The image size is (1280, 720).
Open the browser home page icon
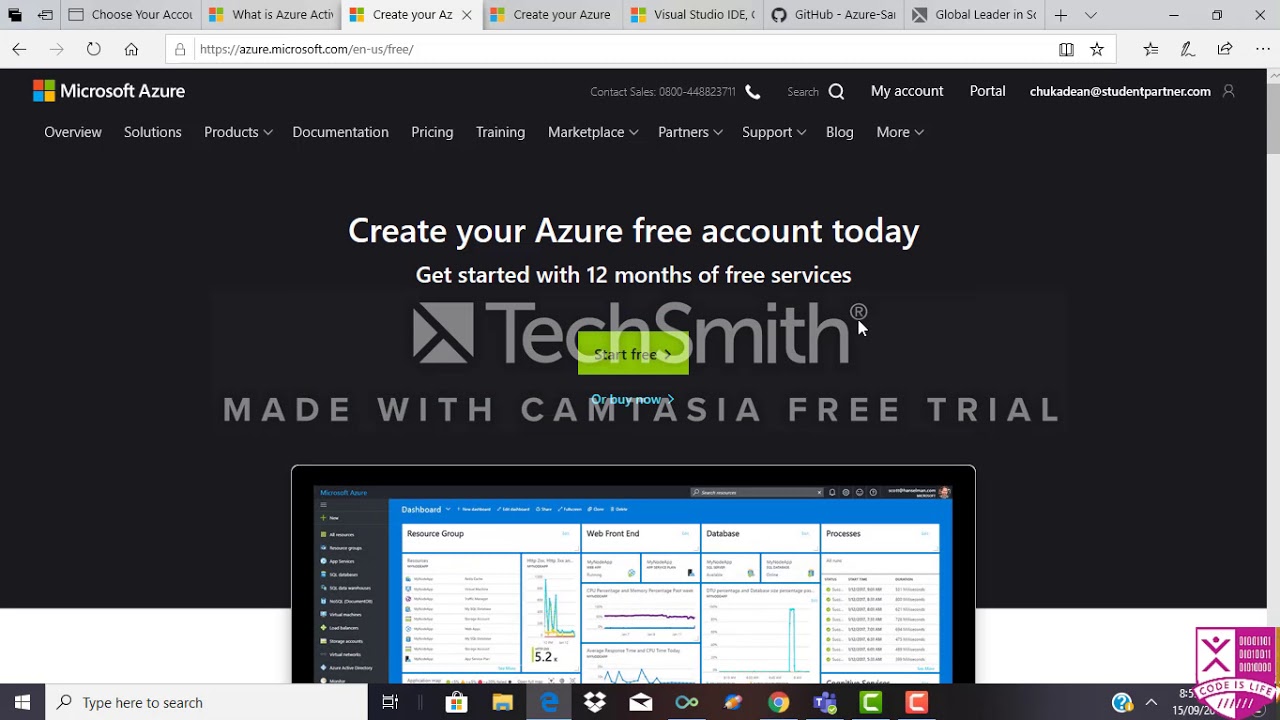(x=131, y=49)
